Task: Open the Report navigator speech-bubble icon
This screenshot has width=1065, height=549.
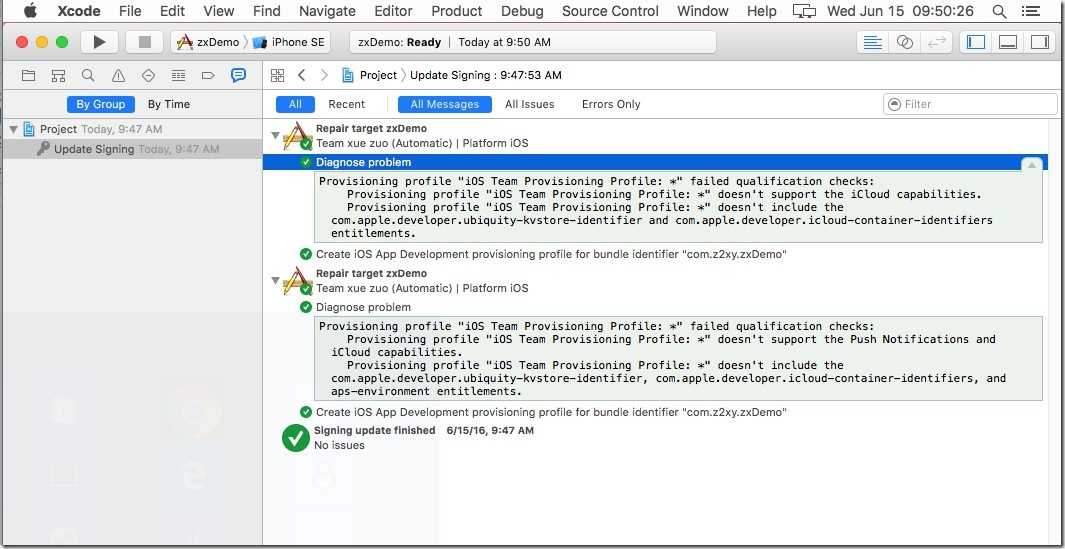Action: (238, 75)
